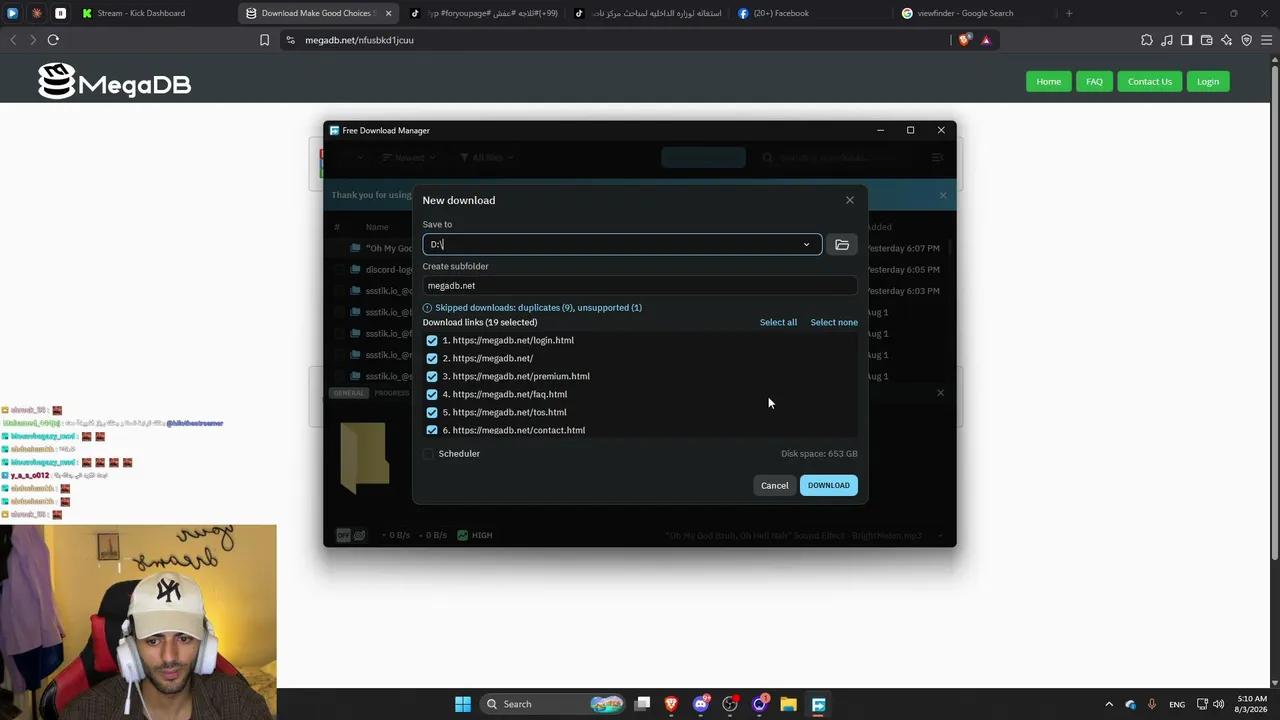This screenshot has height=720, width=1280.
Task: Open the Brave Rewards icon
Action: coord(986,40)
